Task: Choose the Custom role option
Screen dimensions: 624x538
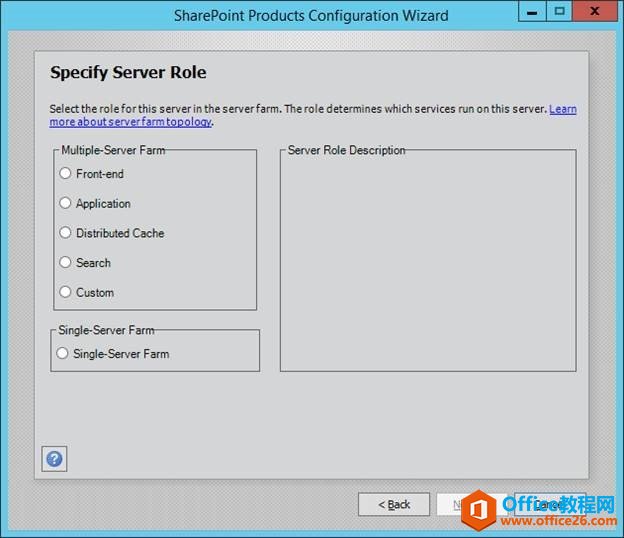Action: 65,292
